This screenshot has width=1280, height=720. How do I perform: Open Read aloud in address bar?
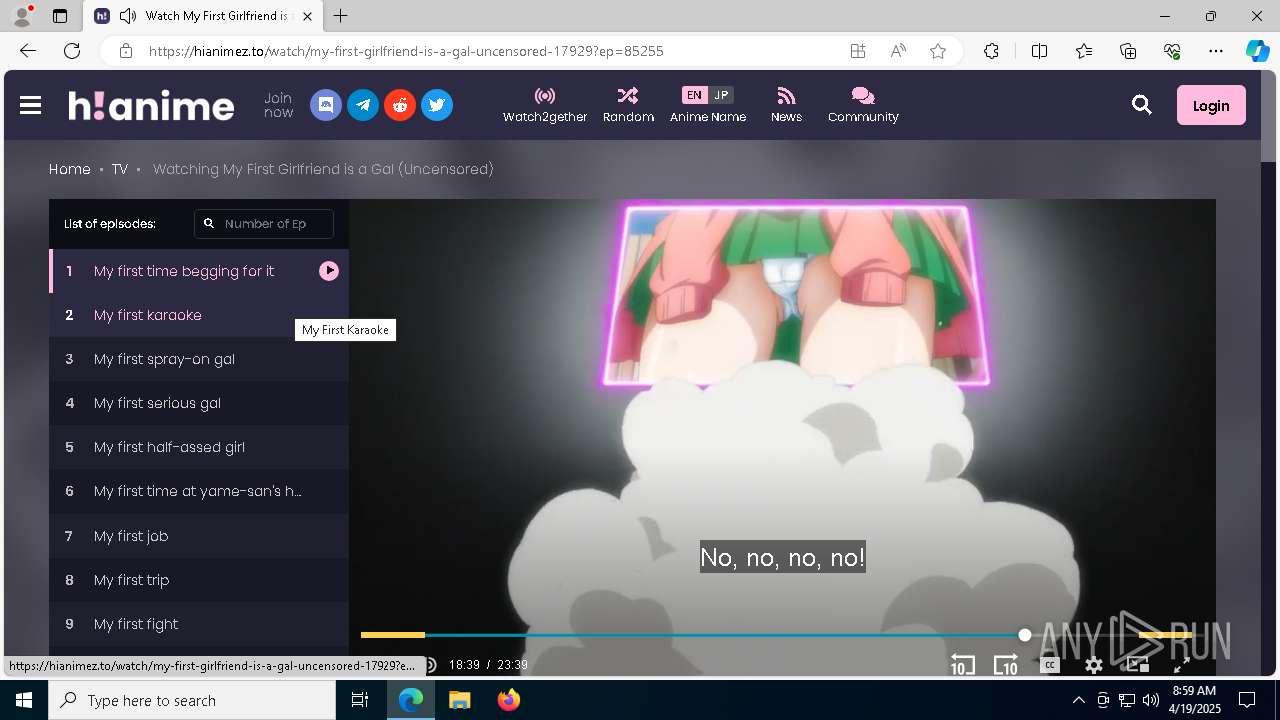898,51
